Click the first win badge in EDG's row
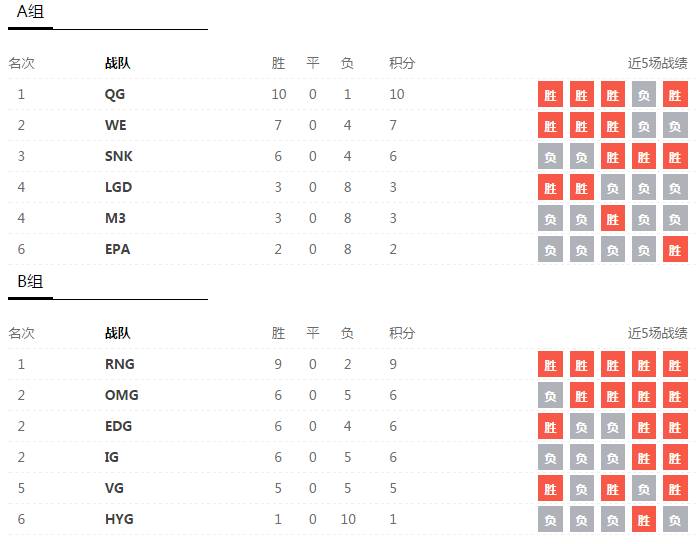698x544 pixels. point(551,426)
